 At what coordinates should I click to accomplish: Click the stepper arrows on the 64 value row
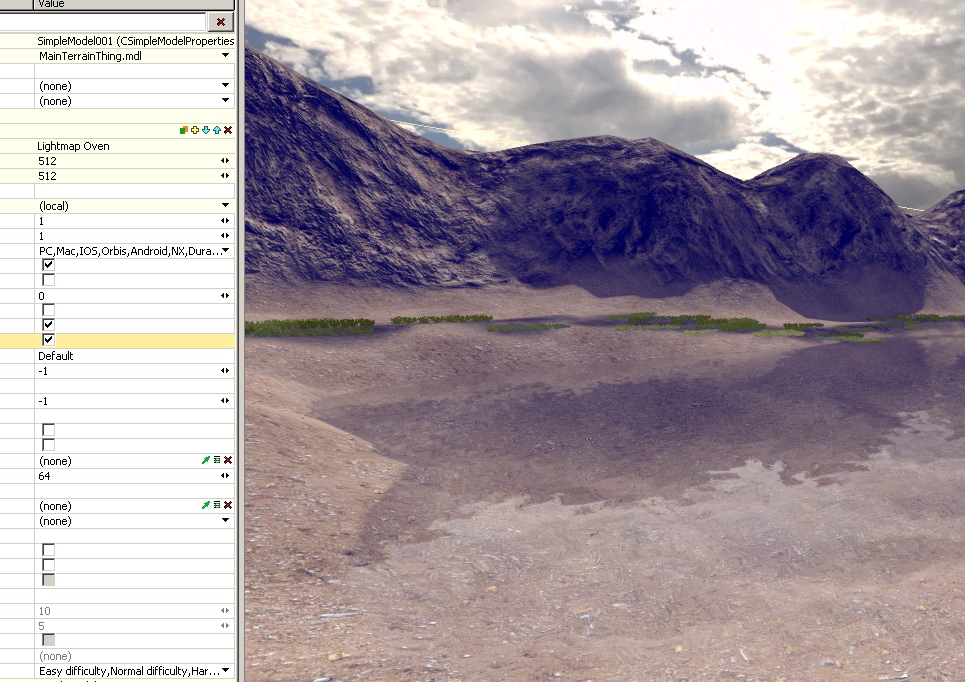point(225,476)
